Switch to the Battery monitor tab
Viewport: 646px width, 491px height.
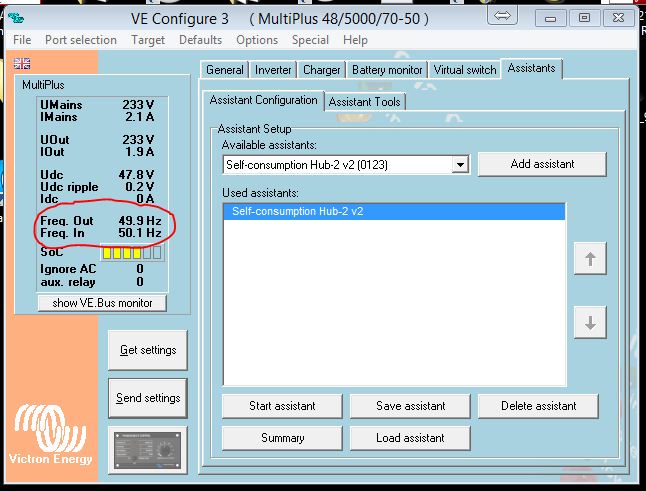point(387,70)
